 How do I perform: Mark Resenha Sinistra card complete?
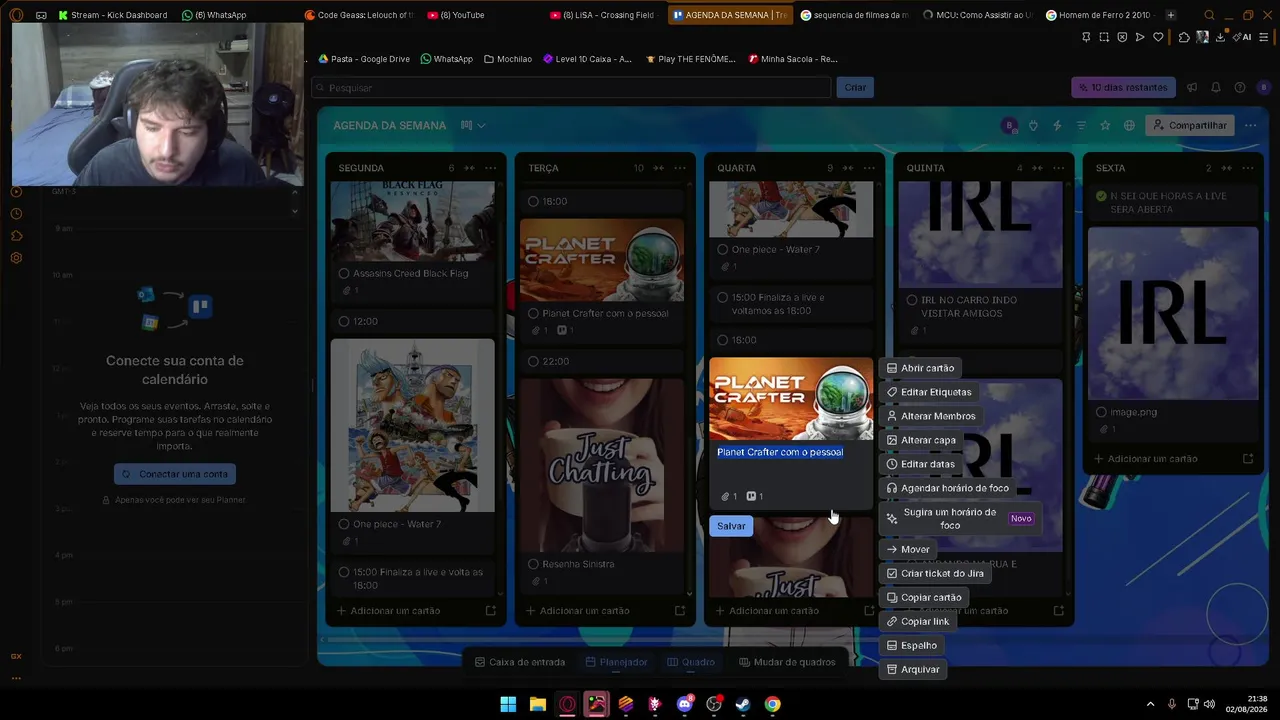(533, 564)
